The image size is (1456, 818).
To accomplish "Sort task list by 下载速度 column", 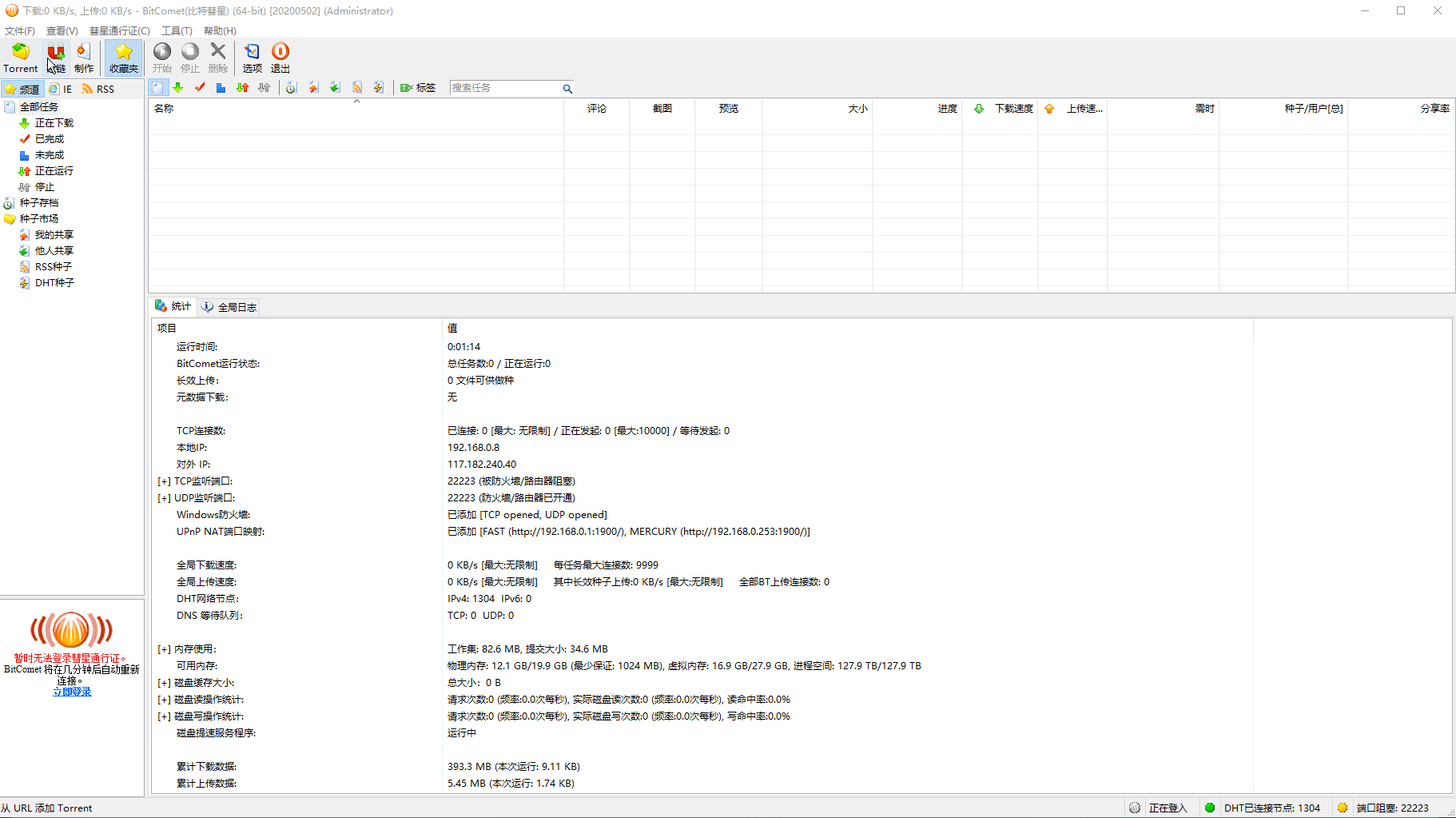I will tap(1001, 109).
